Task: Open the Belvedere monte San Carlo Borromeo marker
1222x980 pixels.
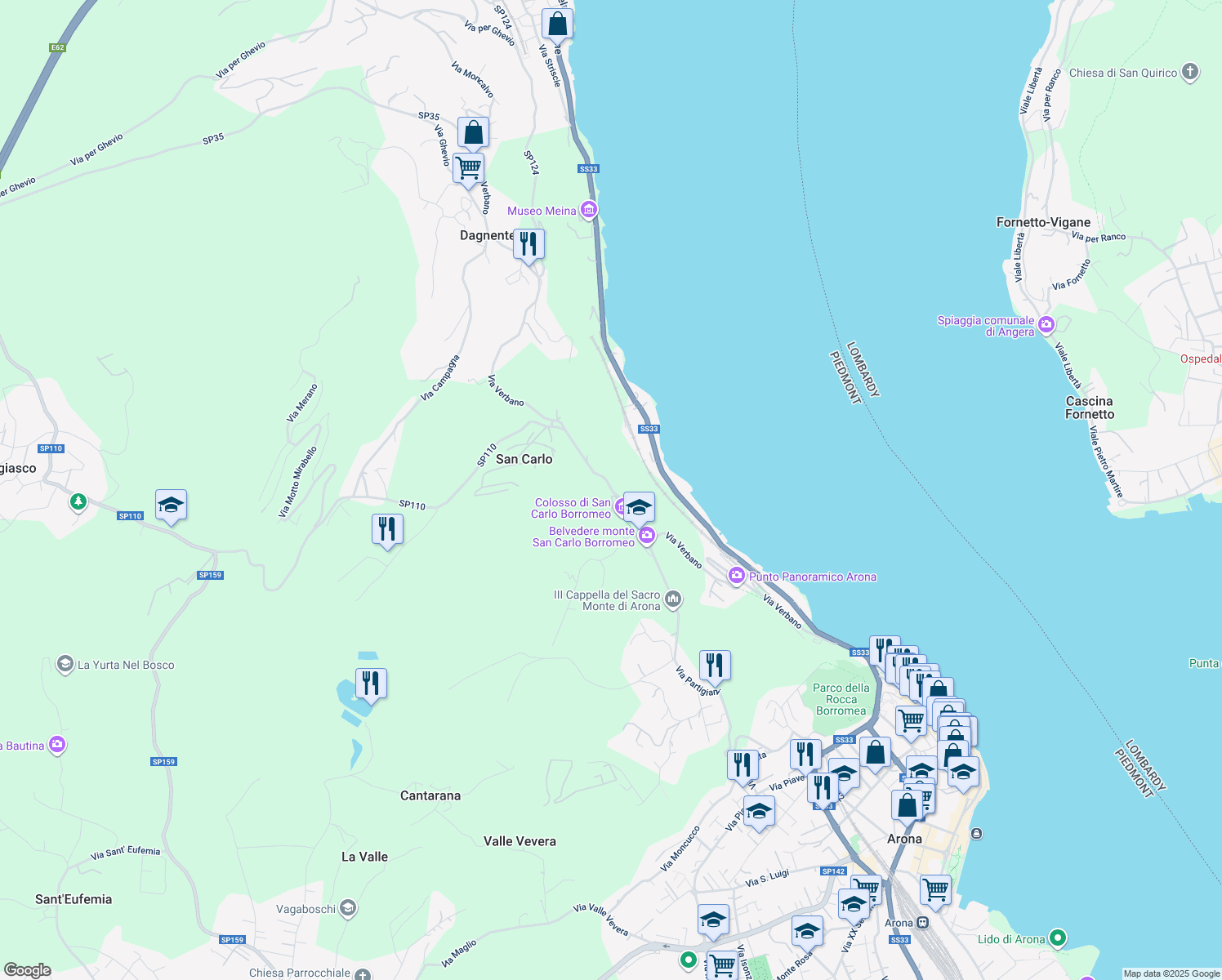Action: [x=647, y=536]
